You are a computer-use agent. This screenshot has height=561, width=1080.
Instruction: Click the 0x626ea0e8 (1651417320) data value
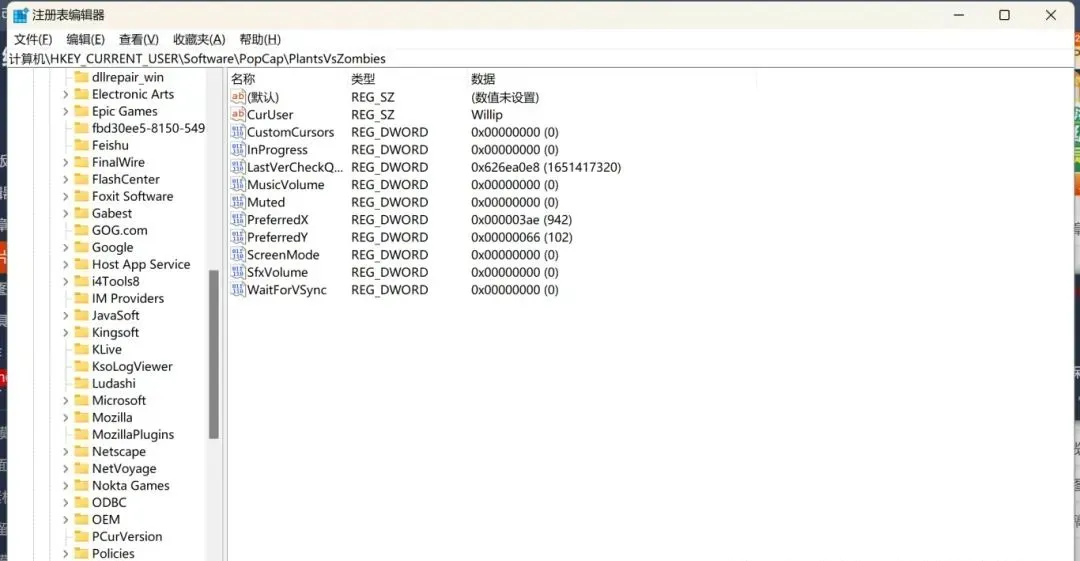coord(546,167)
